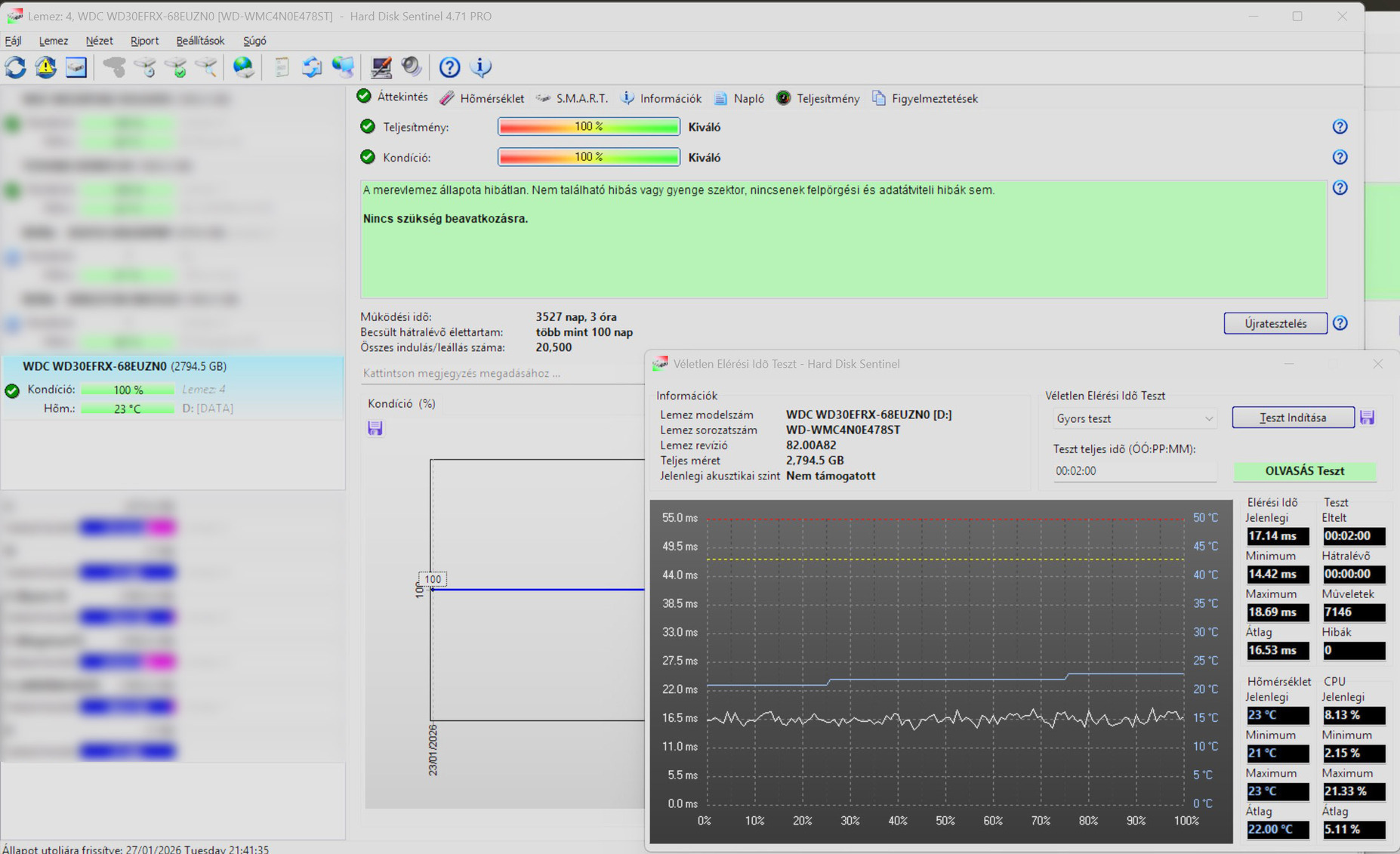Image resolution: width=1400 pixels, height=854 pixels.
Task: Save random access test results floppy icon
Action: point(1367,418)
